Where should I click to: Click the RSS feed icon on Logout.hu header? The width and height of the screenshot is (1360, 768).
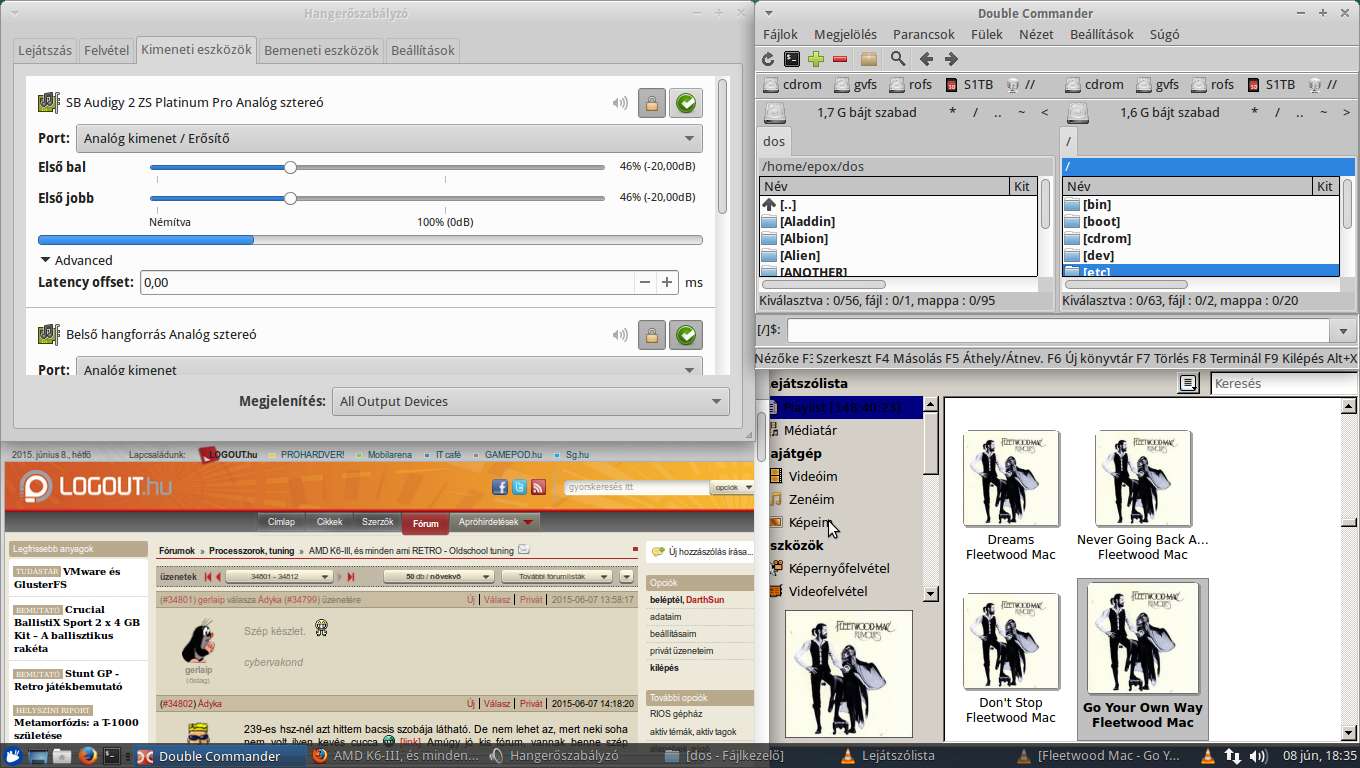click(x=538, y=487)
